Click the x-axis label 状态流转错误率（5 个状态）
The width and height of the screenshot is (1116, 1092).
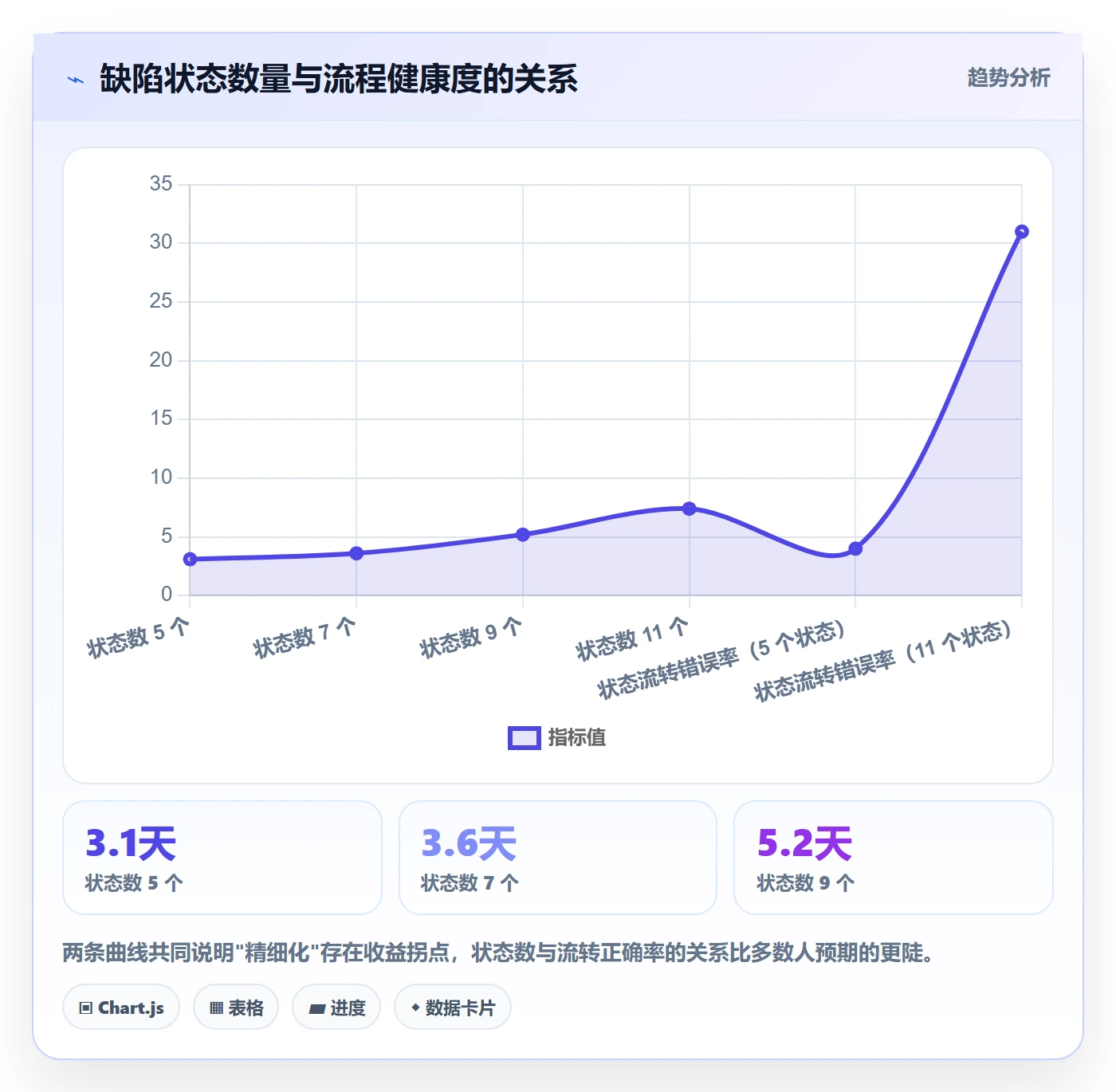pos(721,660)
